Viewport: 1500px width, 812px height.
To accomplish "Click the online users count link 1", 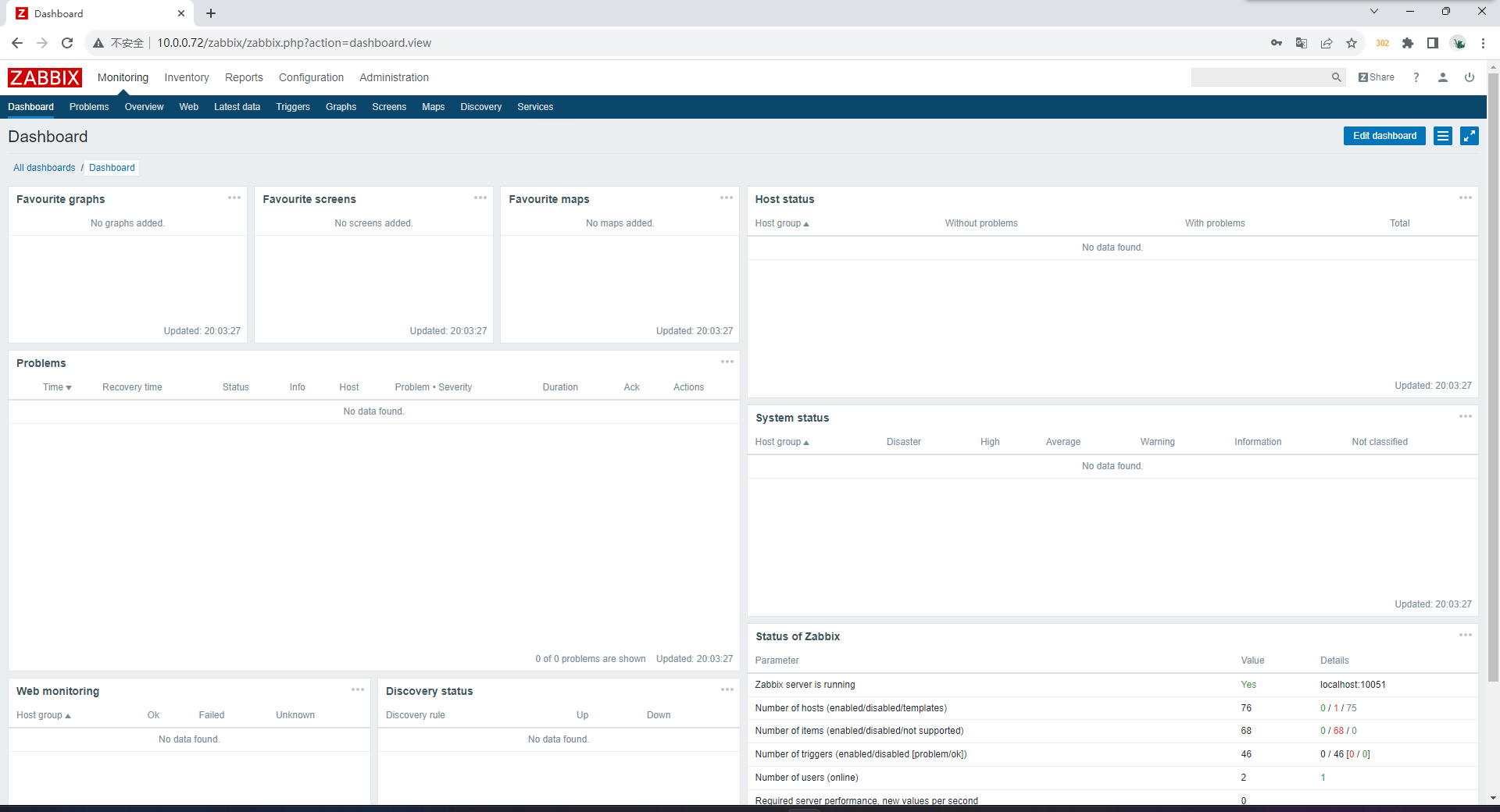I will [1323, 778].
